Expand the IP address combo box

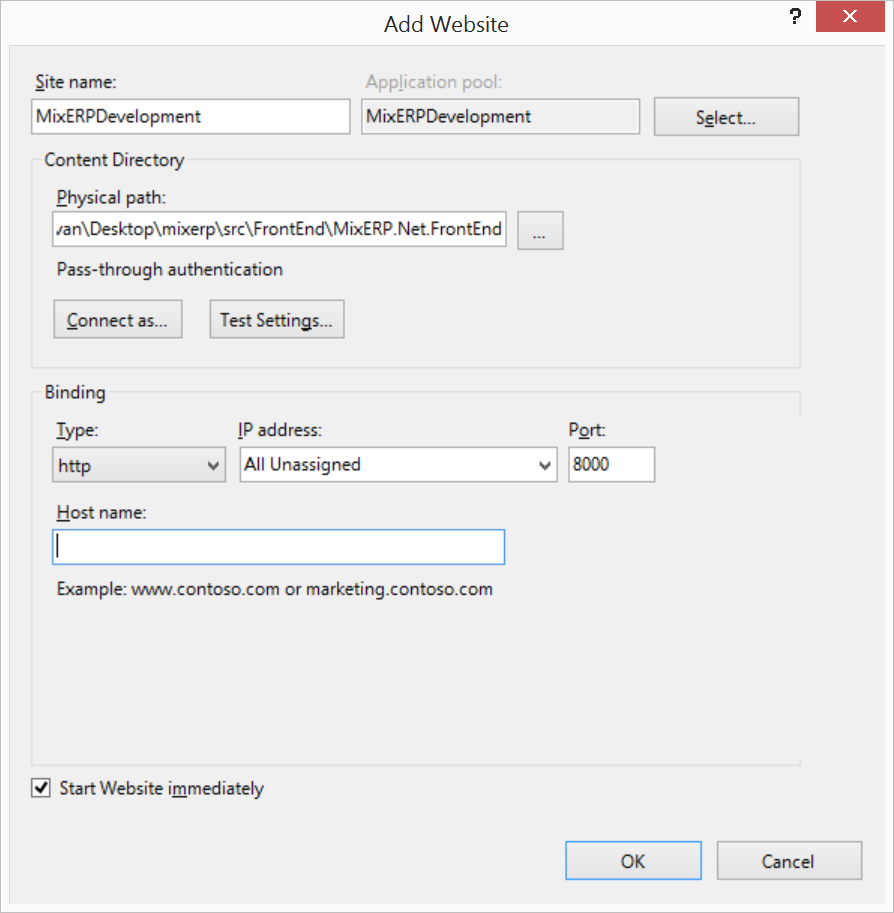[398, 465]
